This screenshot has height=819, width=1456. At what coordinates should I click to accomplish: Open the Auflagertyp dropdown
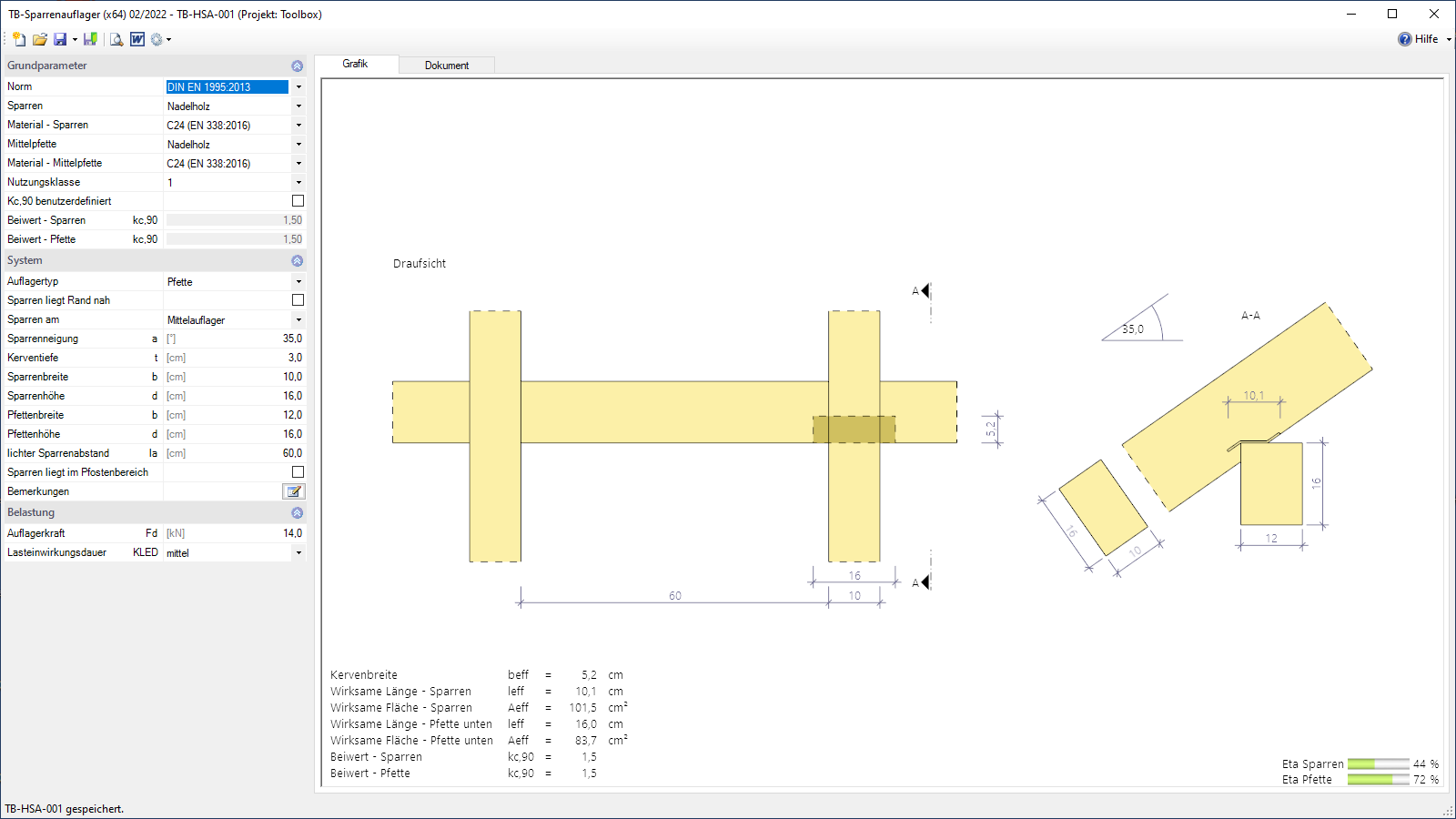pyautogui.click(x=298, y=282)
